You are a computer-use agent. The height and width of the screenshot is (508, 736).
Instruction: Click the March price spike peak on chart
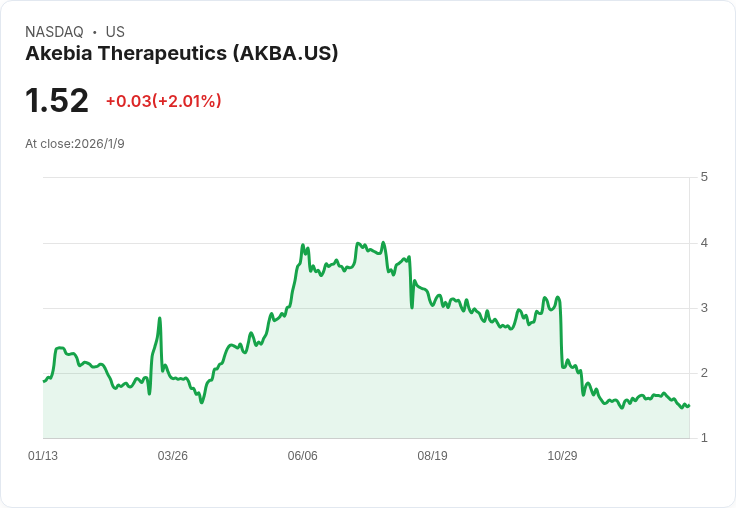(160, 318)
